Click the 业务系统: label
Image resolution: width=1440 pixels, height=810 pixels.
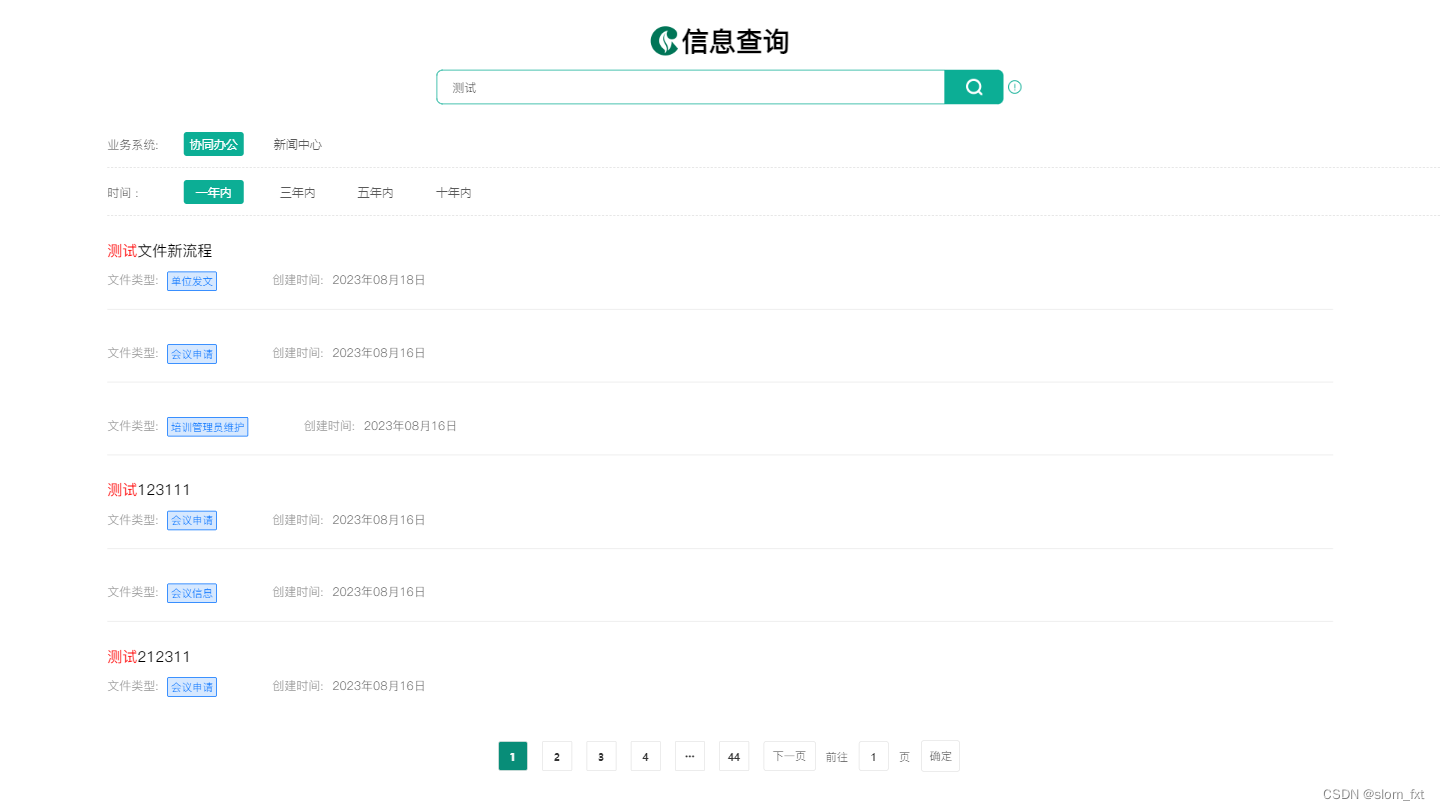click(133, 145)
